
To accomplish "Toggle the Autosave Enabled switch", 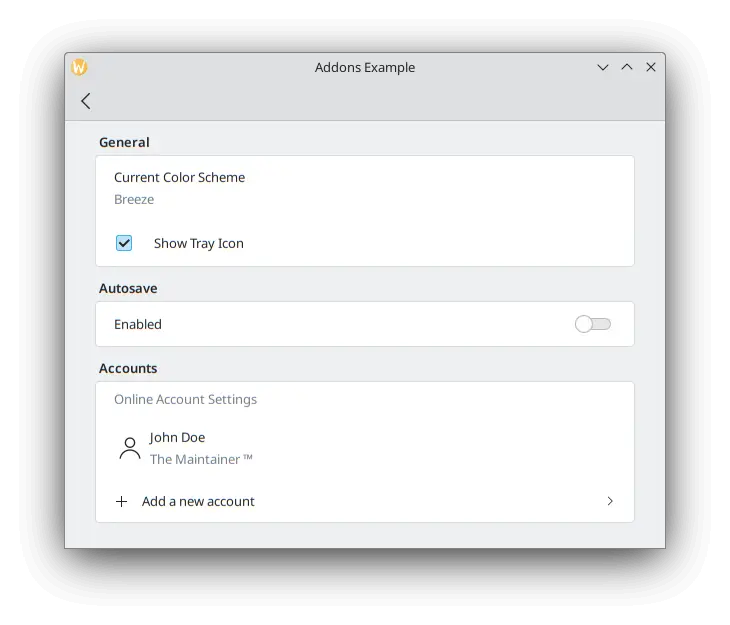I will click(593, 324).
